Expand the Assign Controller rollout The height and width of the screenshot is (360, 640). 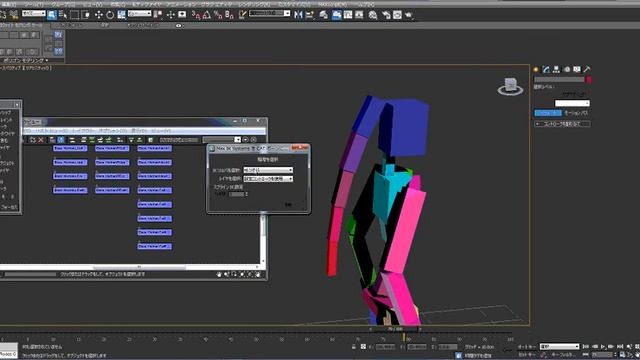562,124
